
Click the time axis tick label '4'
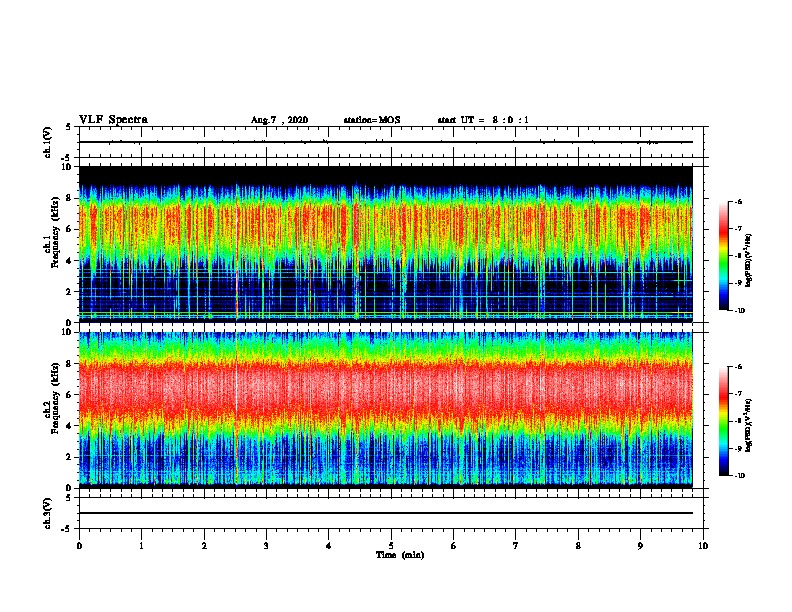(329, 546)
